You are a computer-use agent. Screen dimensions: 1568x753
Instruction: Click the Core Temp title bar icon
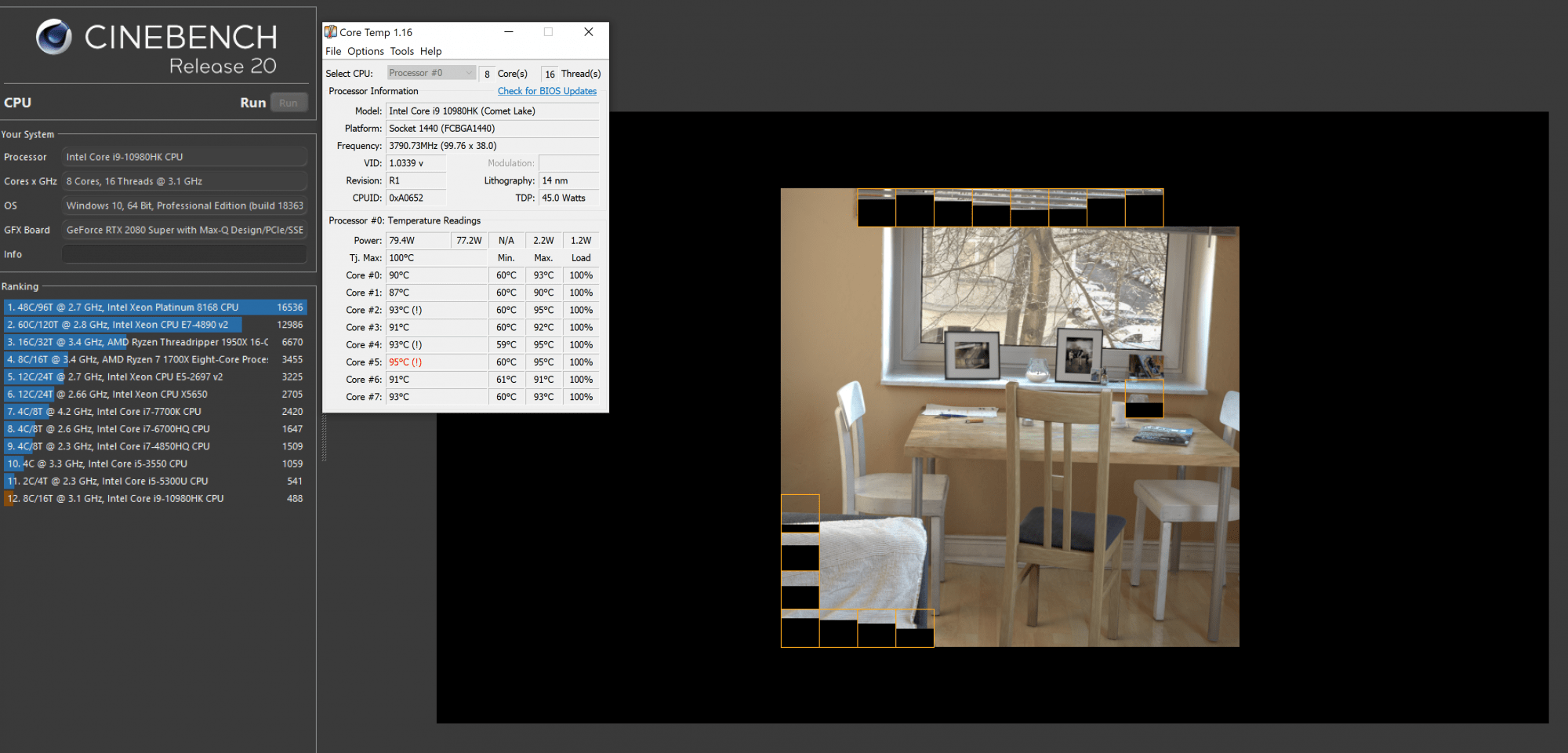tap(331, 32)
